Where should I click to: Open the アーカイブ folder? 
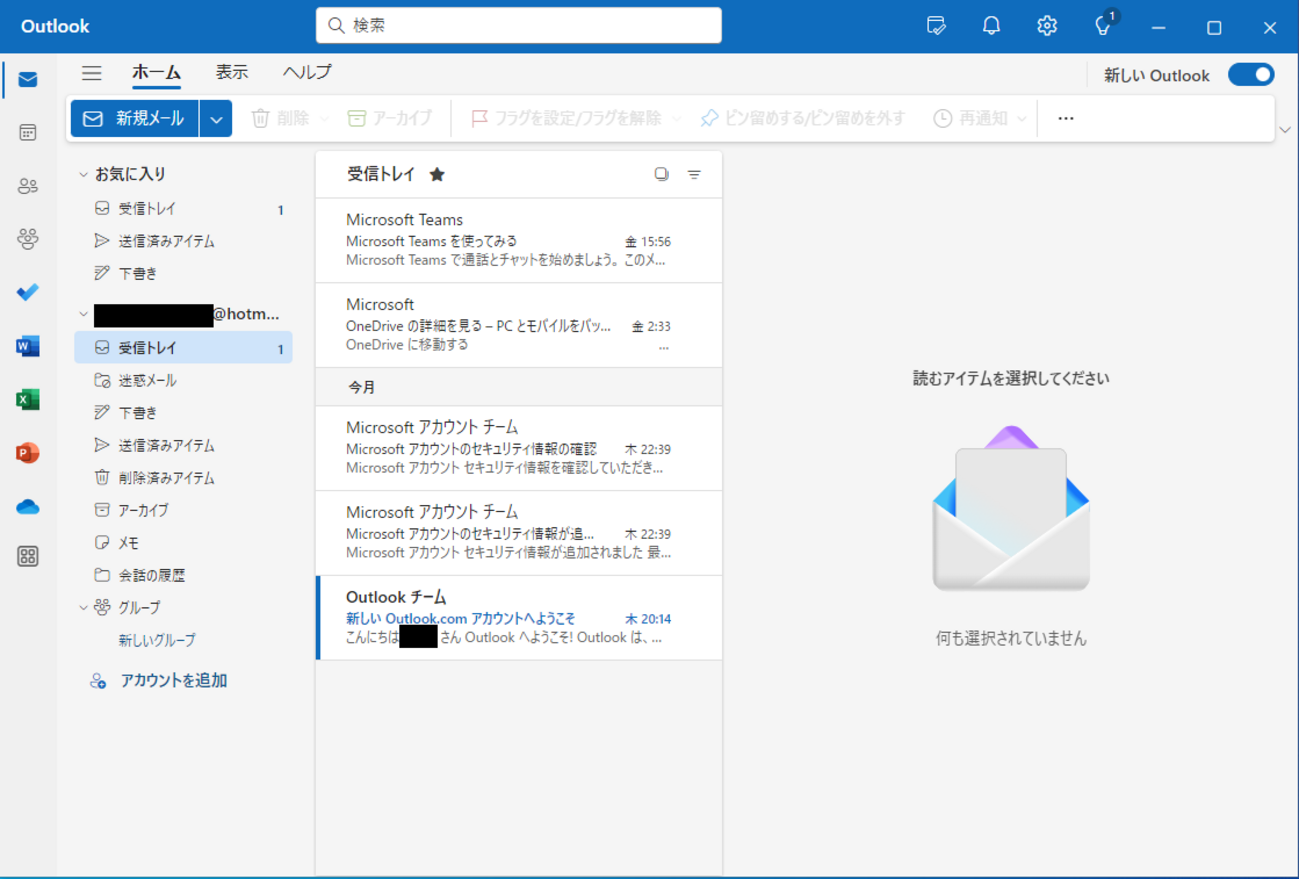click(x=184, y=510)
